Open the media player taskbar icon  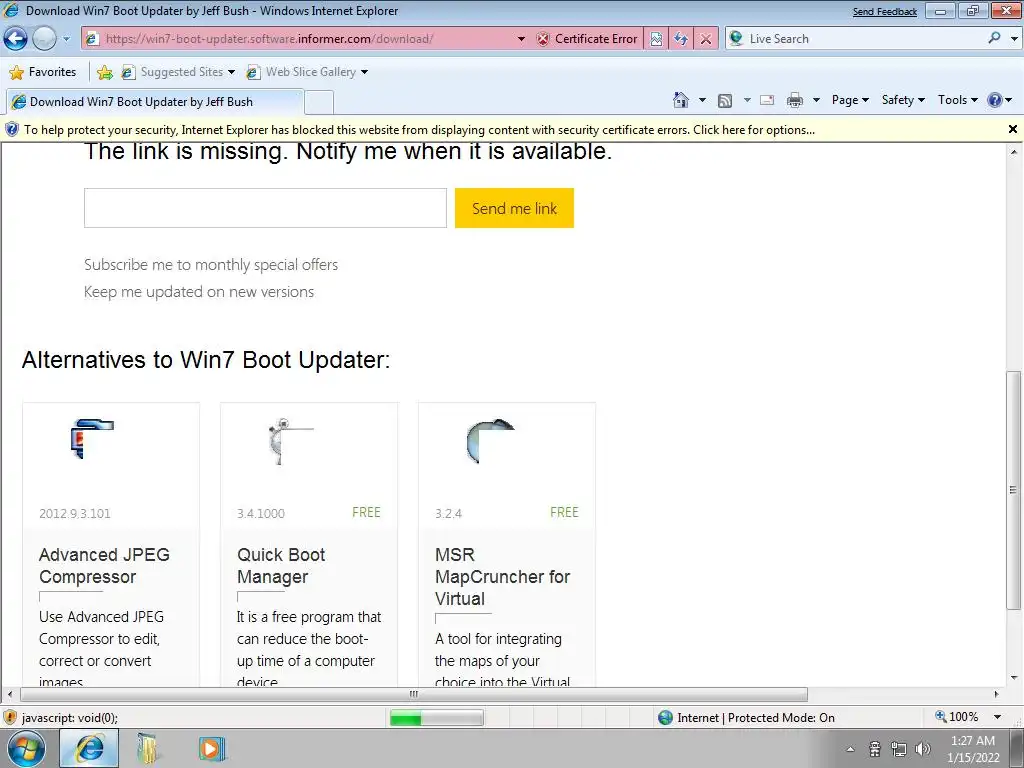tap(211, 748)
